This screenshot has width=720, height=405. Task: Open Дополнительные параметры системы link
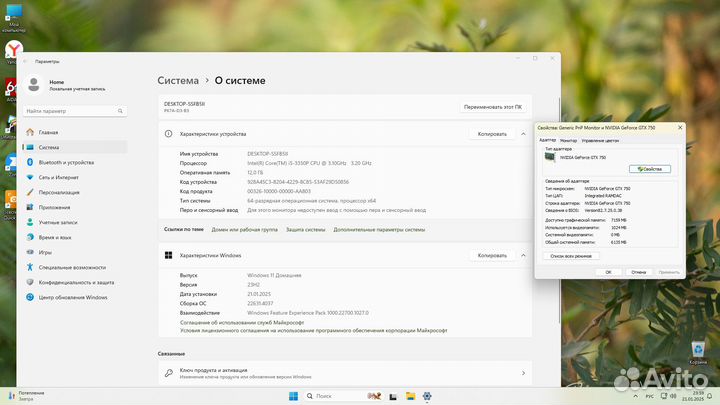click(x=379, y=230)
